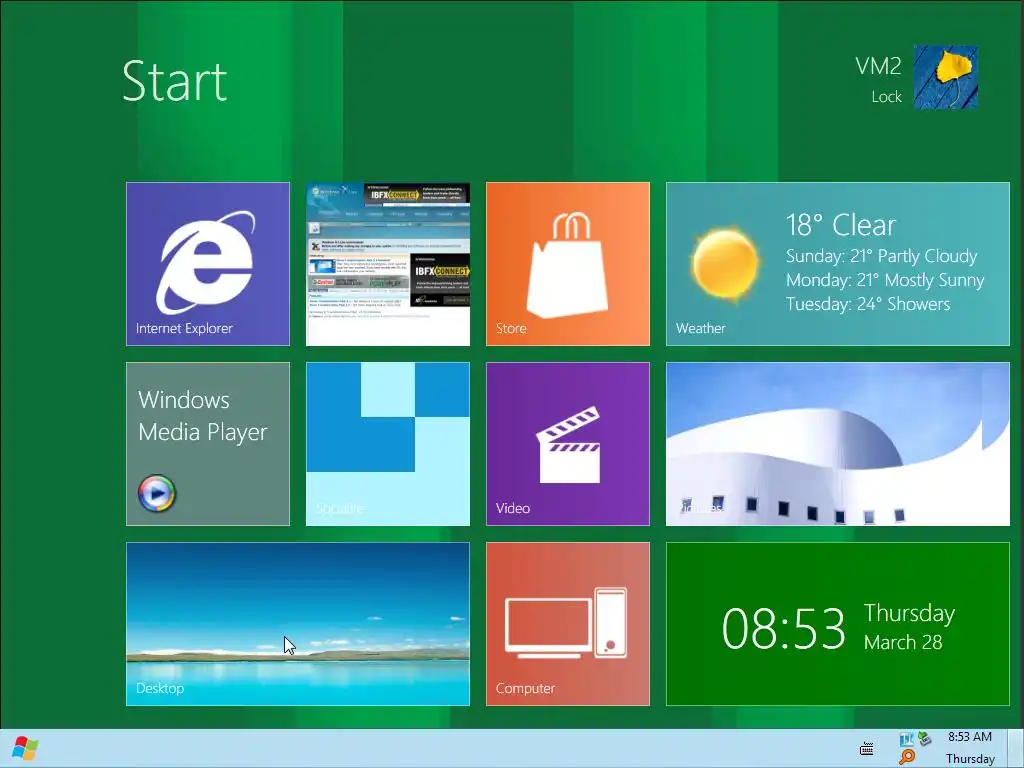Screen dimensions: 1024x768
Task: Click the green arrow device tray icon
Action: pyautogui.click(x=923, y=739)
